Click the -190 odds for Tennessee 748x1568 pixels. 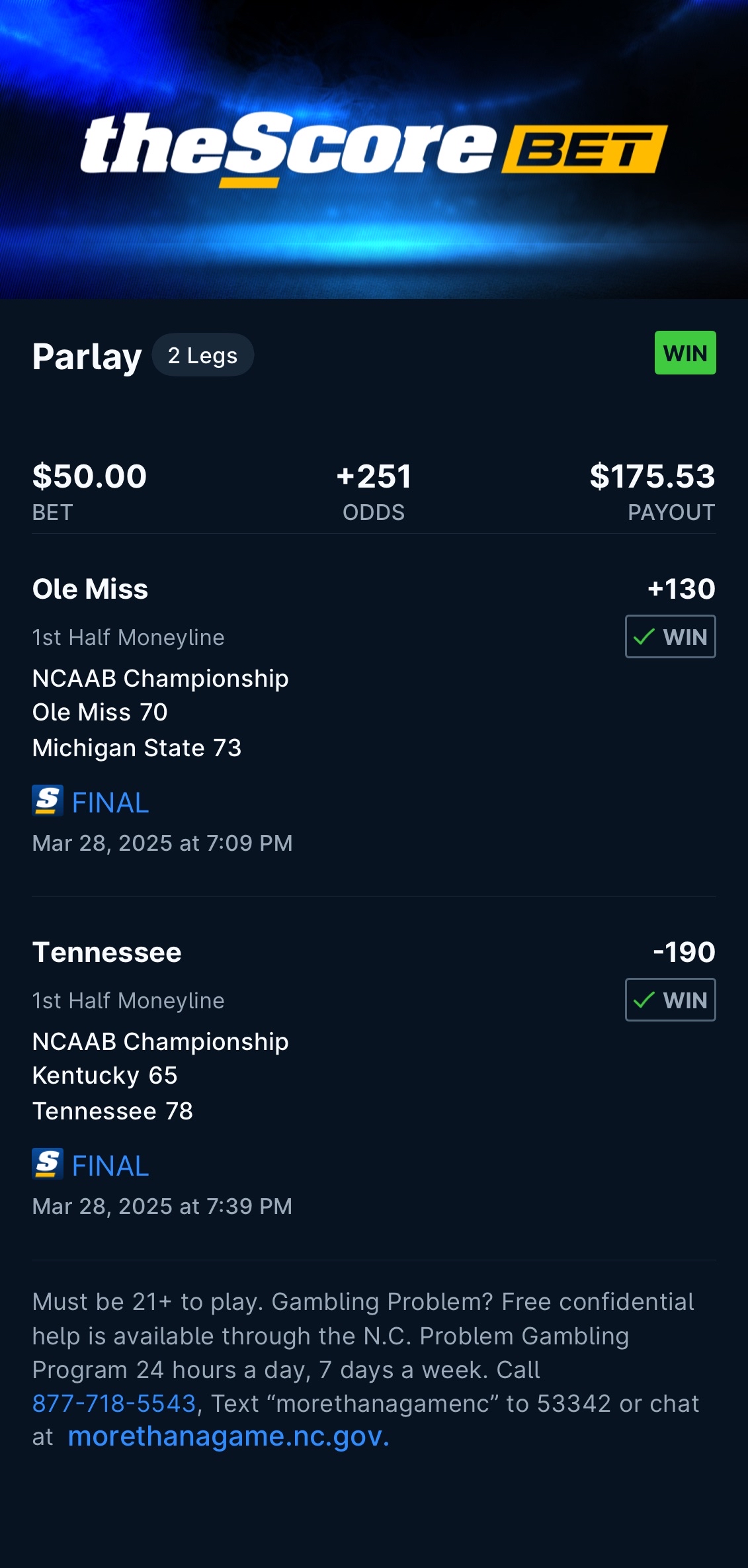point(684,952)
